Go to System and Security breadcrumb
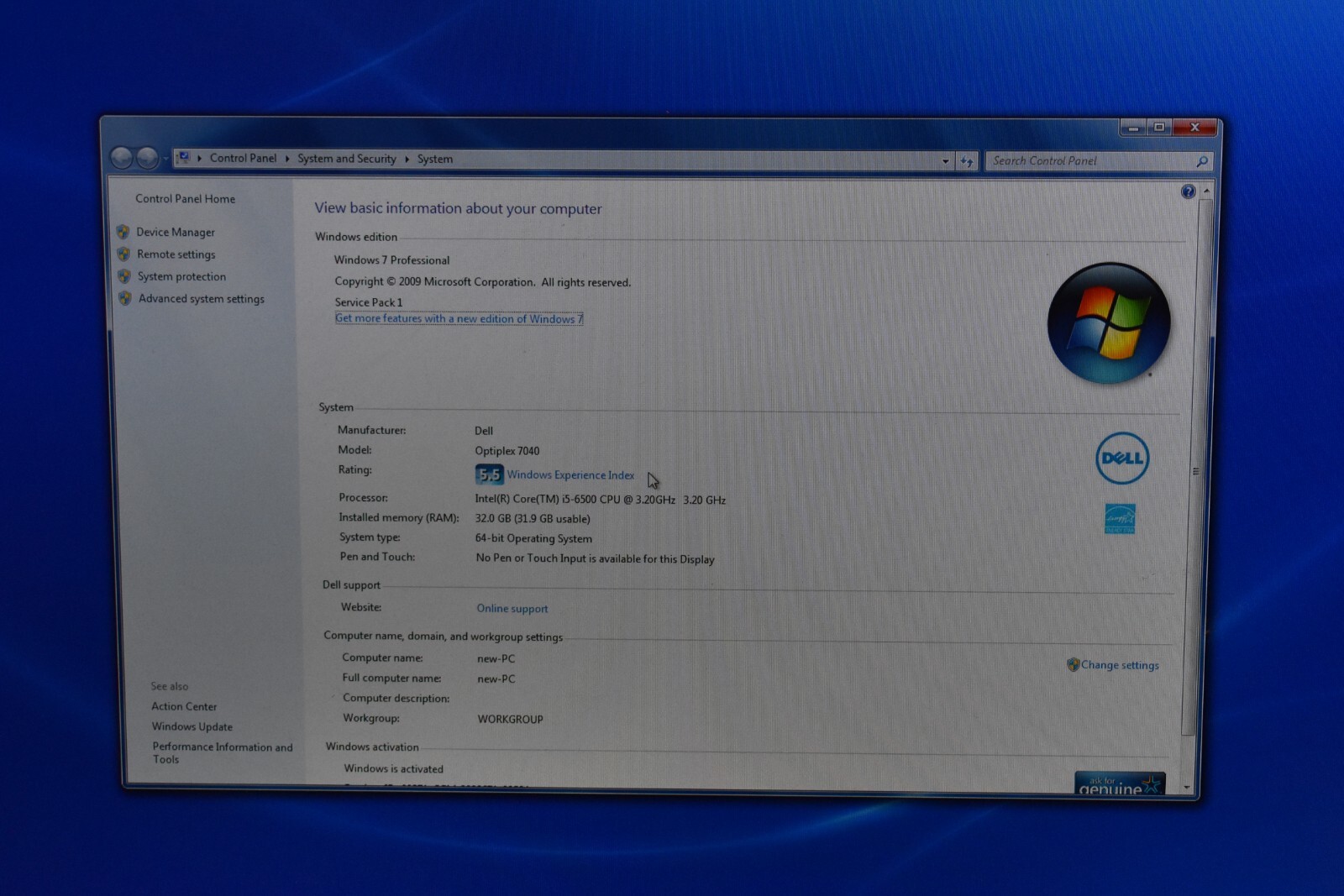The height and width of the screenshot is (896, 1344). click(346, 159)
